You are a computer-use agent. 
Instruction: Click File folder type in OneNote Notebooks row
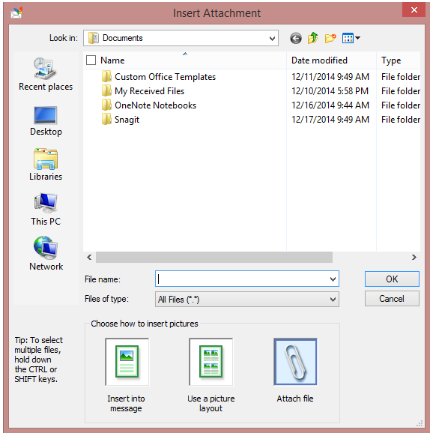coord(401,105)
